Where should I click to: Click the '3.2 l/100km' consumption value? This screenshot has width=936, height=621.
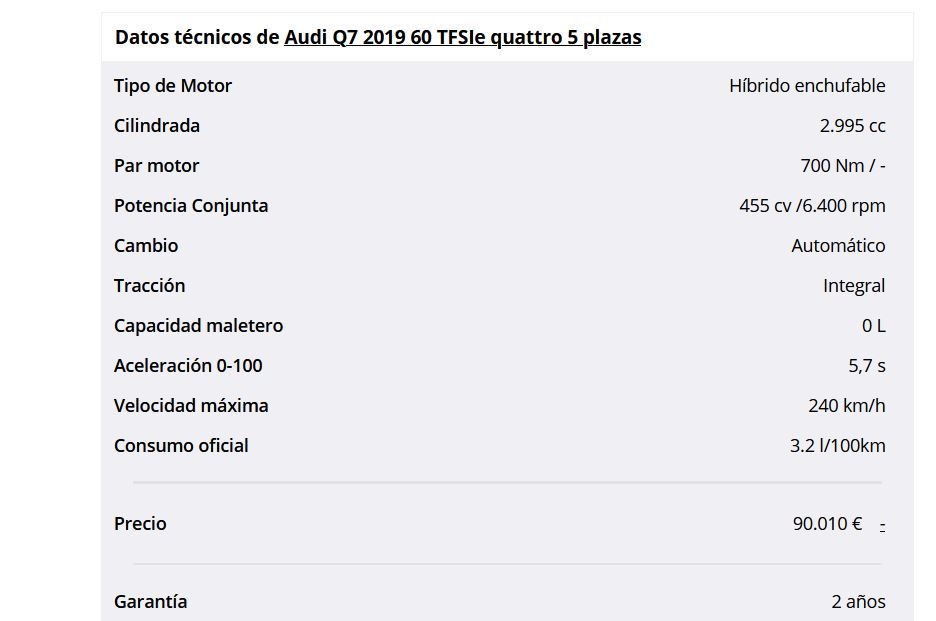(x=837, y=446)
